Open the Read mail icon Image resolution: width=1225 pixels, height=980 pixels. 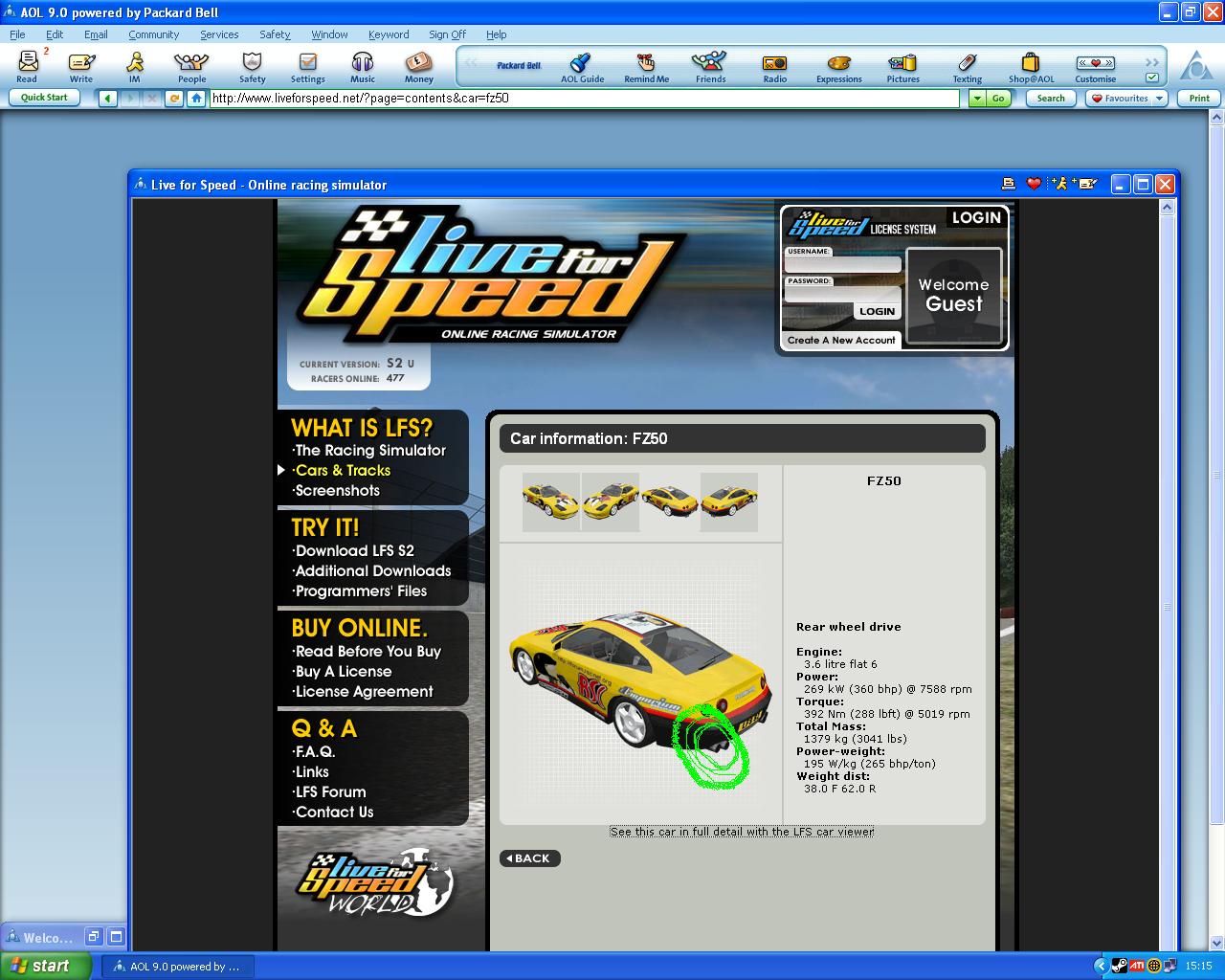(x=28, y=66)
